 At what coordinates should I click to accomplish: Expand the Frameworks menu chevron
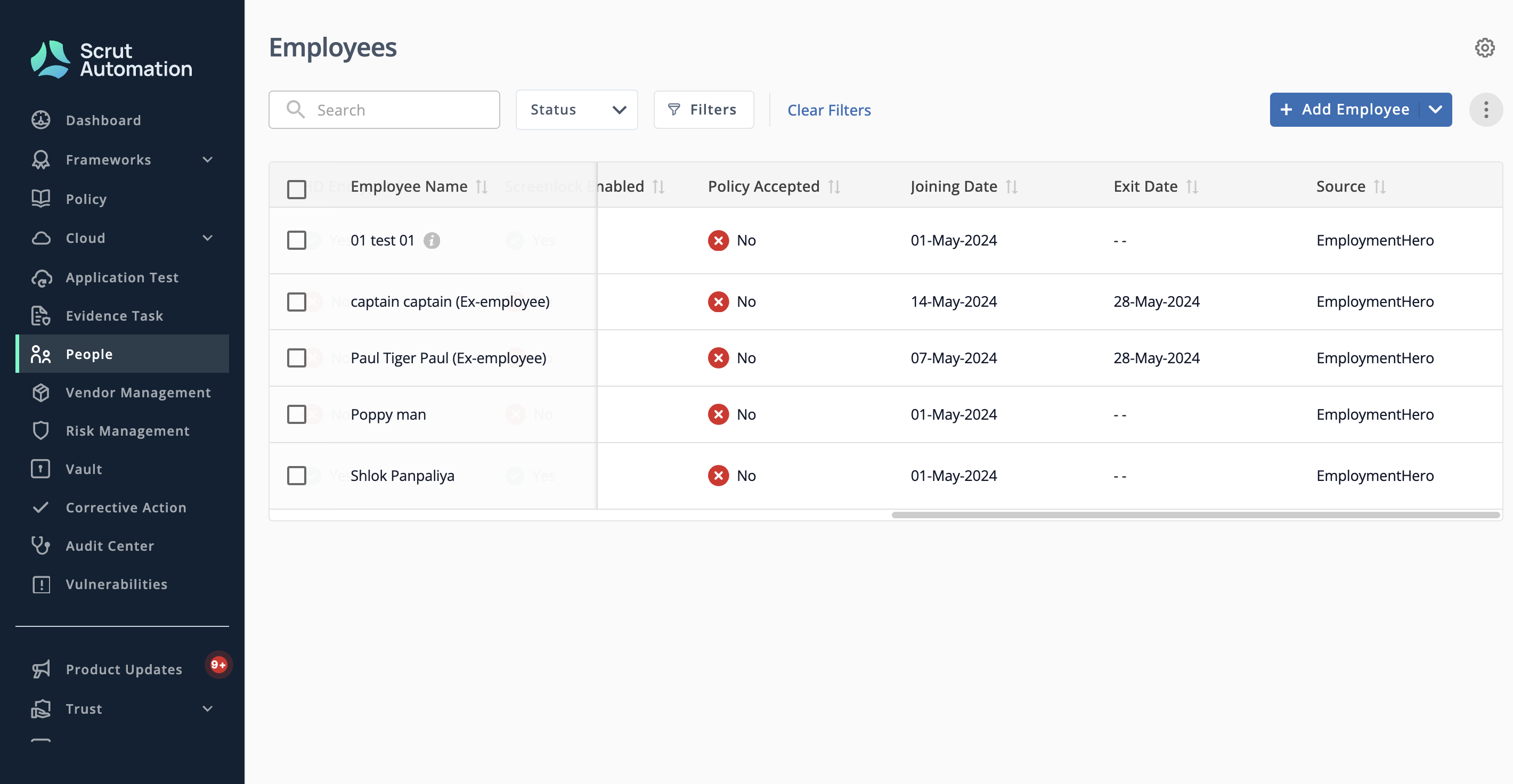[x=207, y=159]
